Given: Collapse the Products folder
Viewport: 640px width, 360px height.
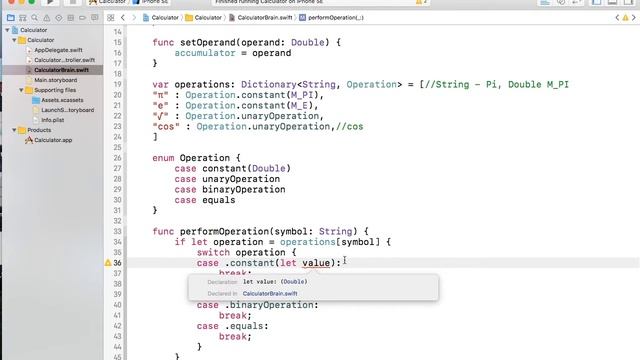Looking at the screenshot, I should click(x=14, y=130).
